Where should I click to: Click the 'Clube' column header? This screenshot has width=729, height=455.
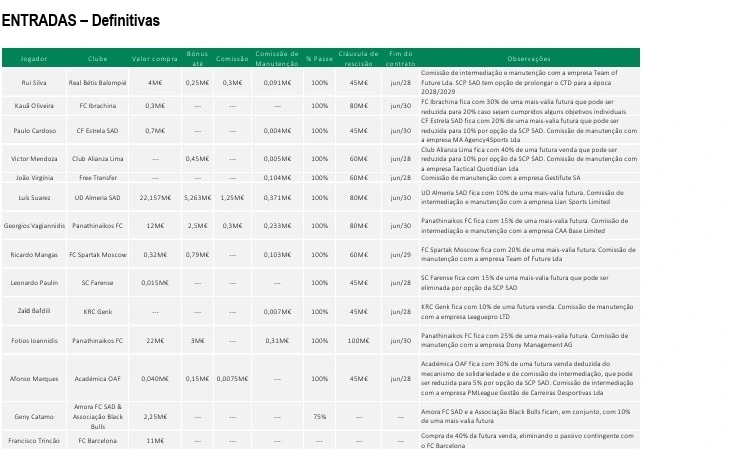click(97, 59)
